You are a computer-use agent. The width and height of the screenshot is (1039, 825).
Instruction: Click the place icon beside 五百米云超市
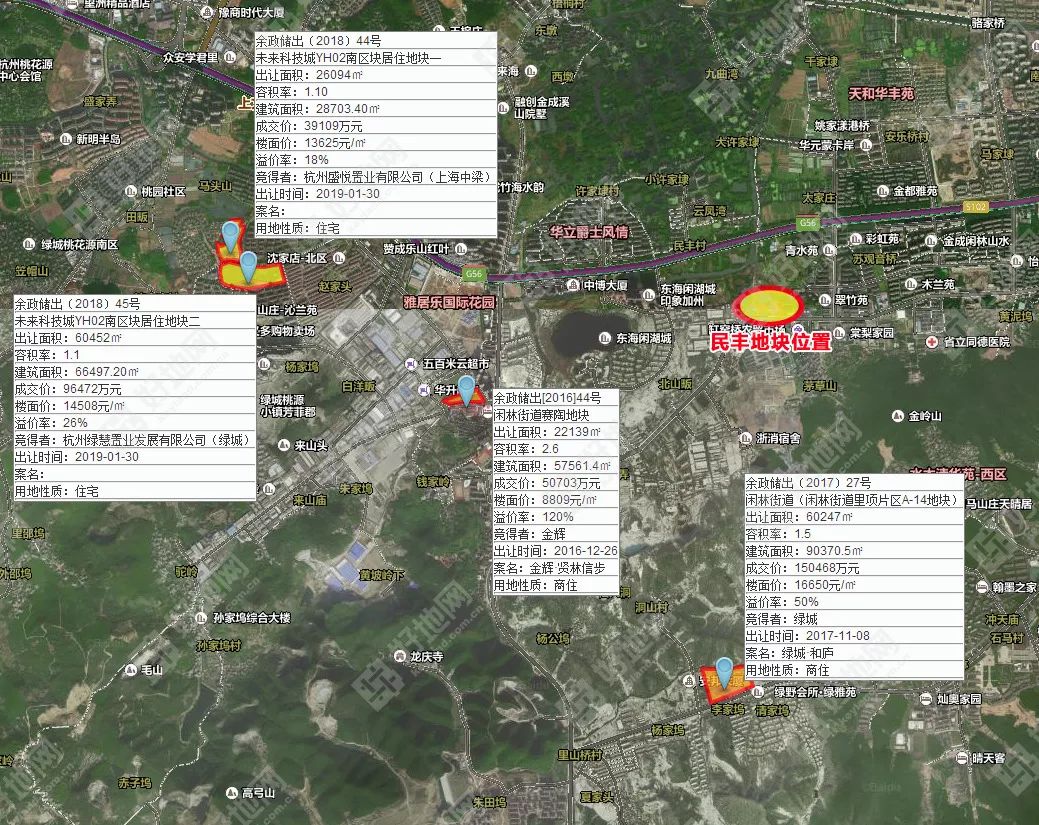(x=411, y=364)
